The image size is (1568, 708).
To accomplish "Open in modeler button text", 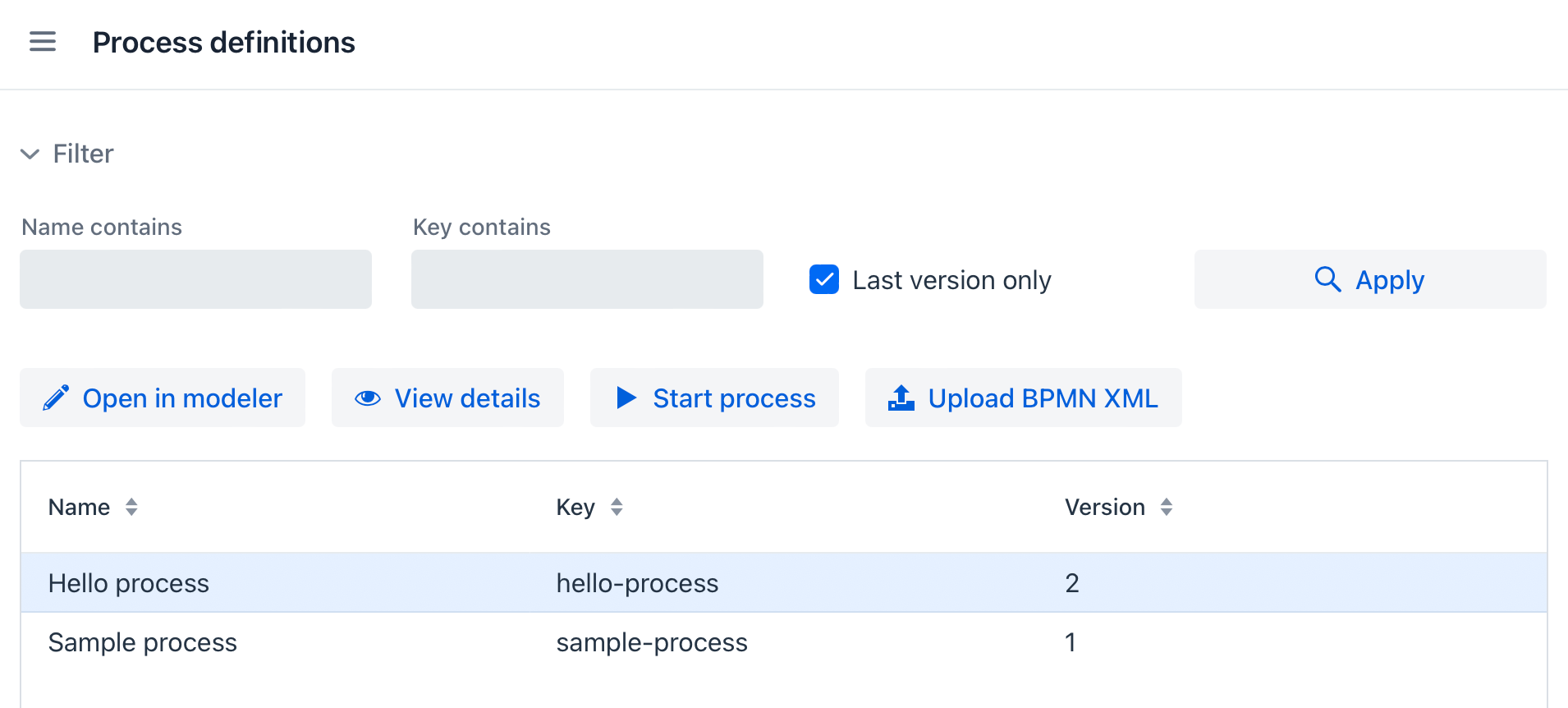I will pos(182,398).
